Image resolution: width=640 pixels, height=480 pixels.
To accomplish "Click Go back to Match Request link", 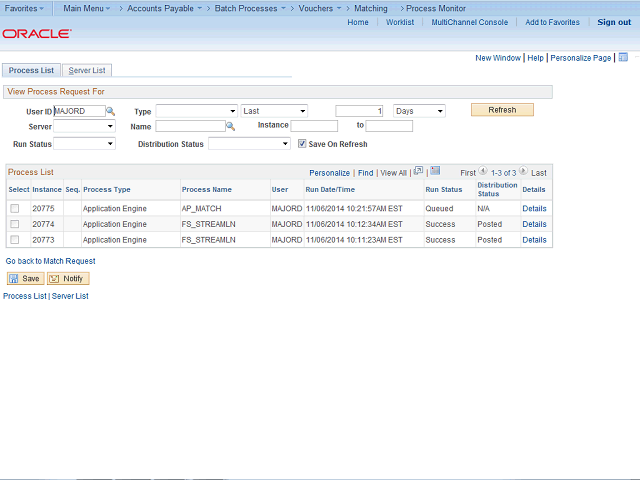I will 51,261.
